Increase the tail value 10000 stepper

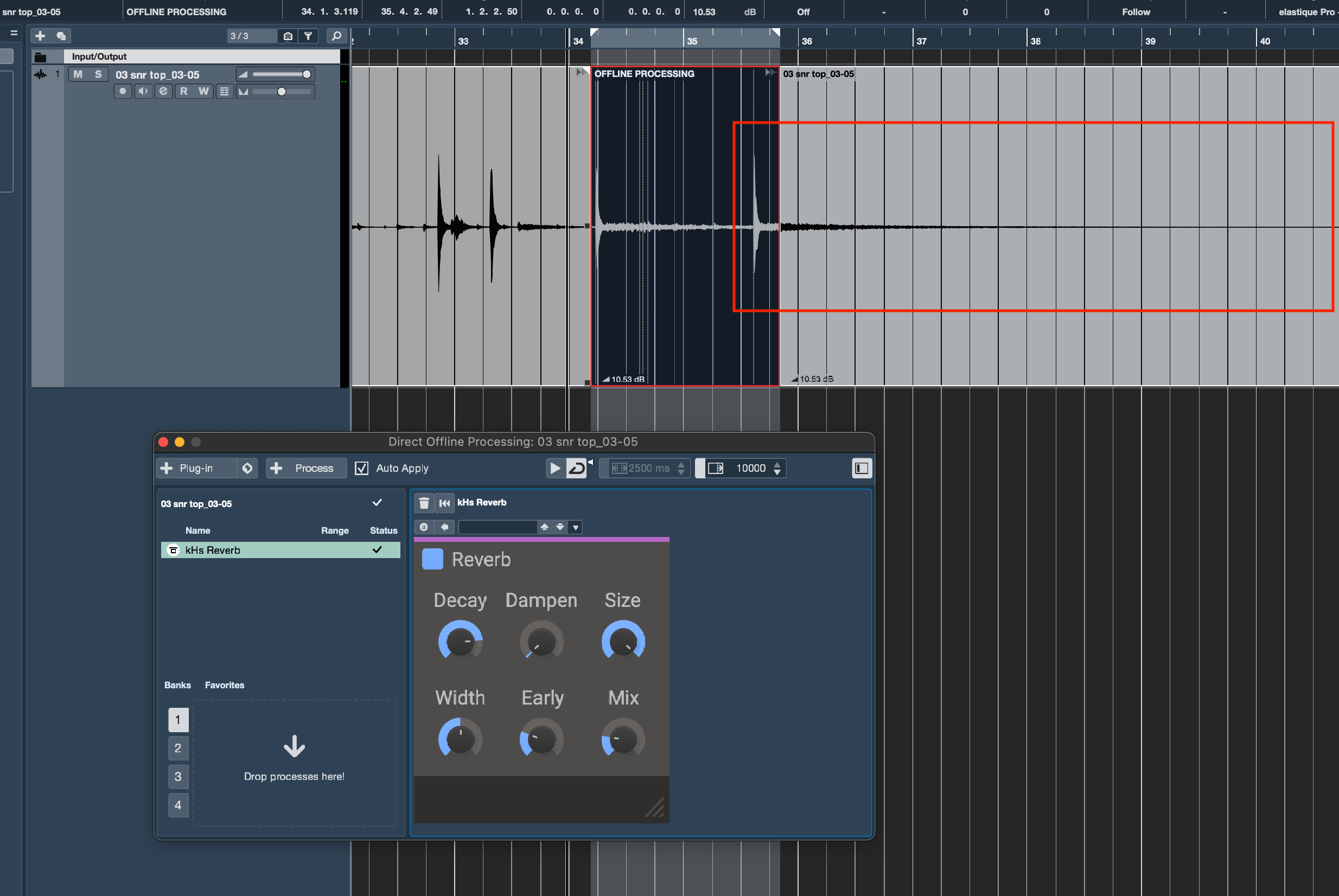click(x=777, y=465)
